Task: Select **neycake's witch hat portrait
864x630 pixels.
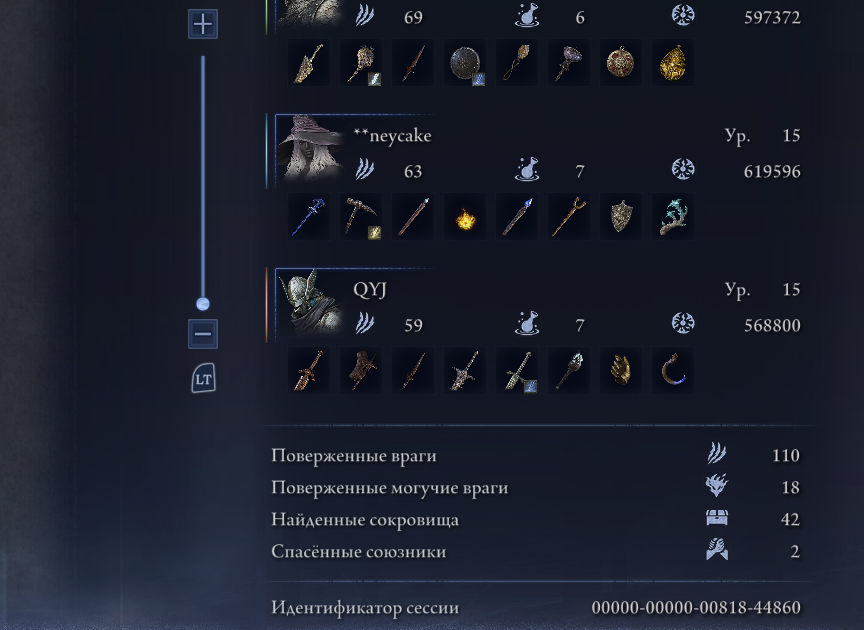Action: (x=310, y=148)
